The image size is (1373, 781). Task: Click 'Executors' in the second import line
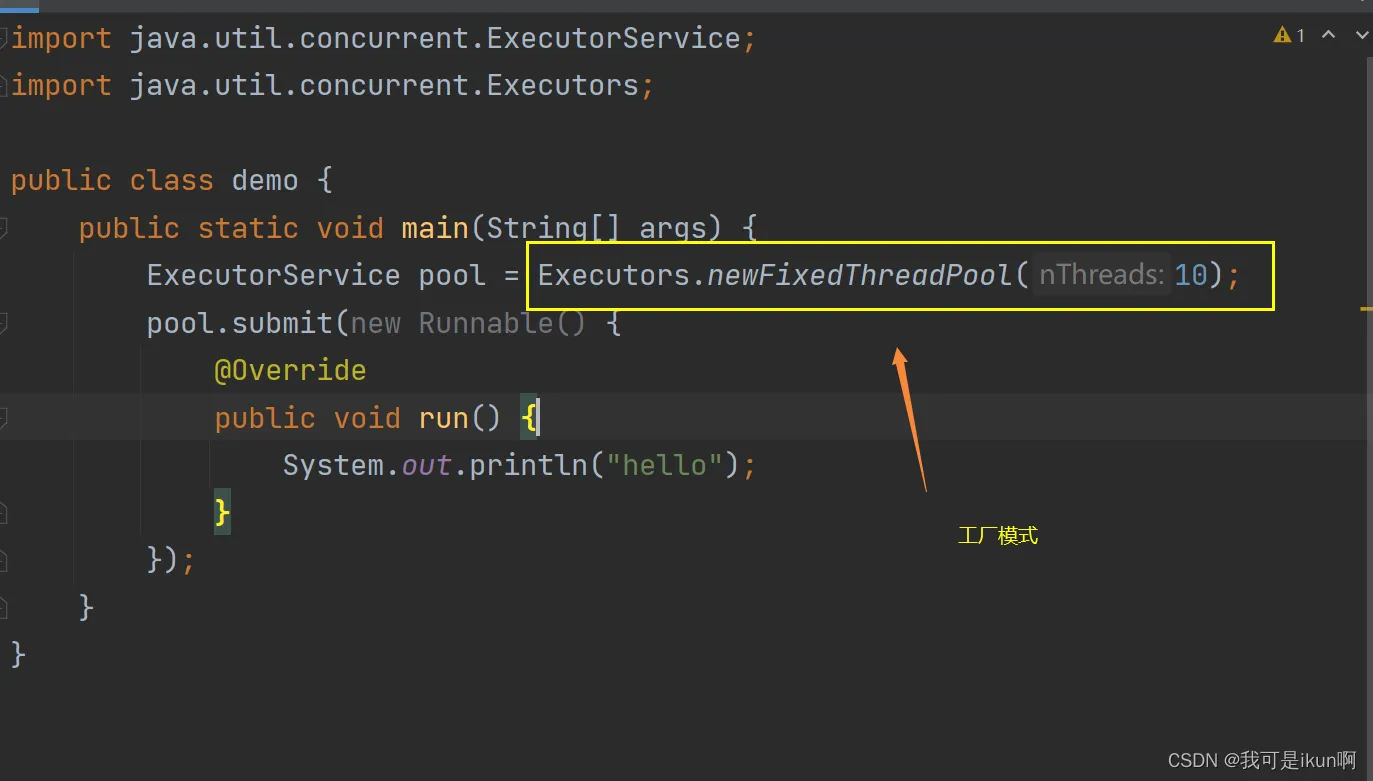[562, 86]
